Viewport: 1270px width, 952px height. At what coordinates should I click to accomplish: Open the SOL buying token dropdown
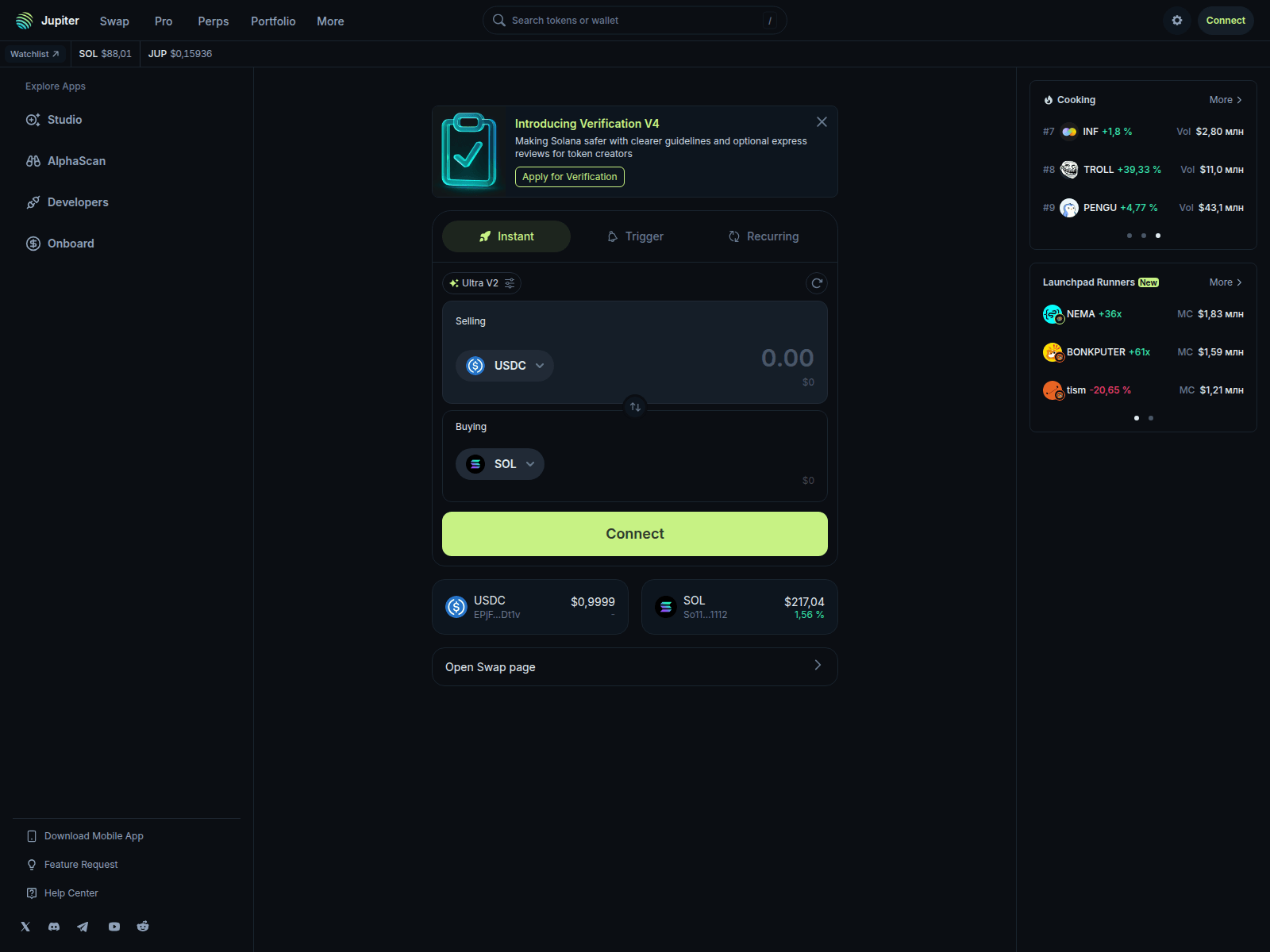[500, 464]
